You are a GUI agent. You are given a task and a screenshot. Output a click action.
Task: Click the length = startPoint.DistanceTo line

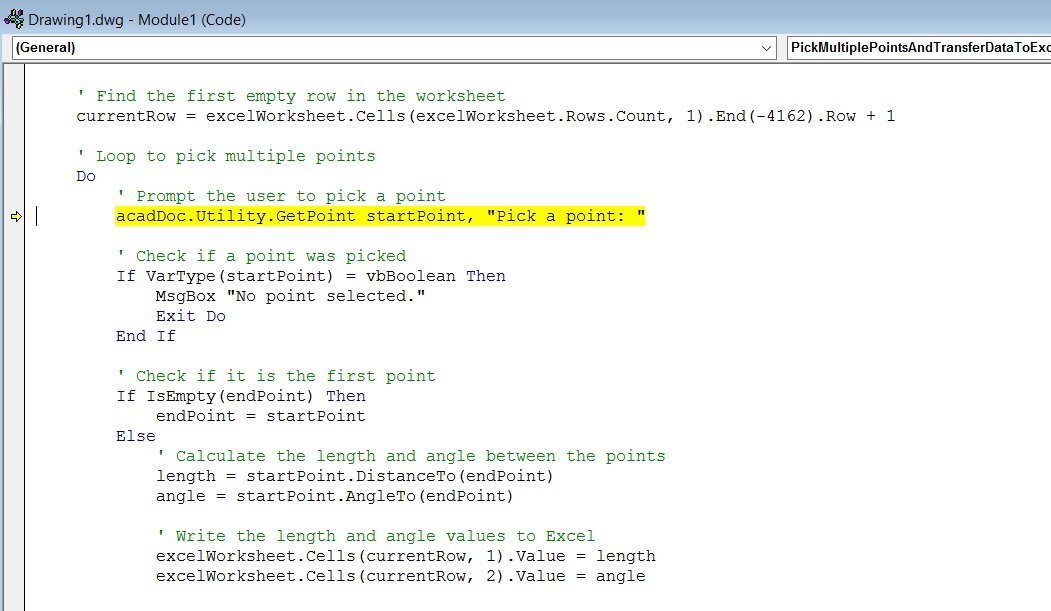pyautogui.click(x=355, y=476)
